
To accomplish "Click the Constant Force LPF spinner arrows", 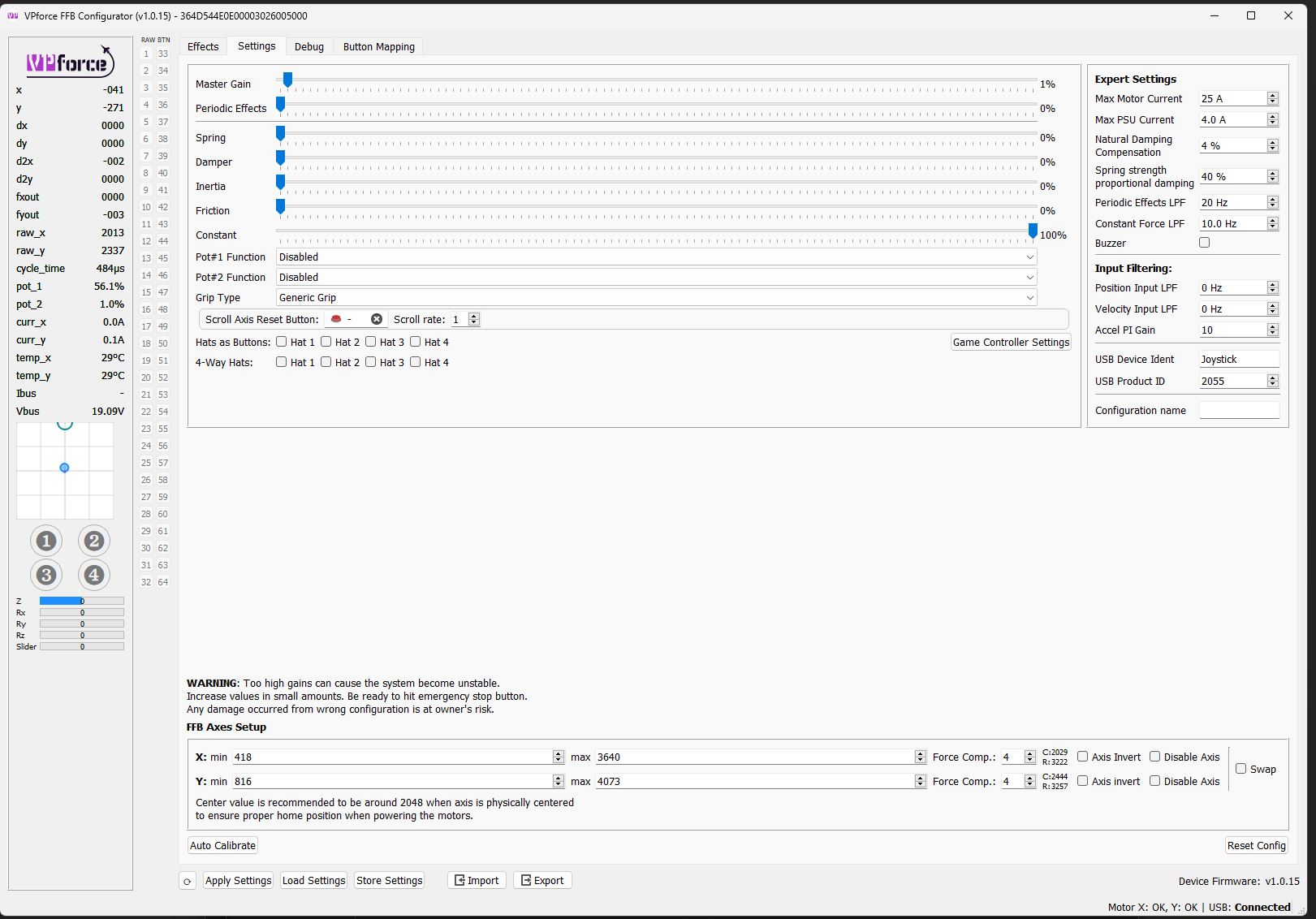I will [x=1273, y=223].
